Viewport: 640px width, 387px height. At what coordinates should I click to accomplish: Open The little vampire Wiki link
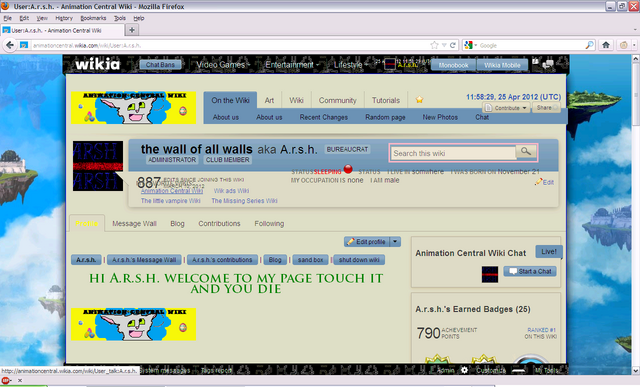point(171,201)
